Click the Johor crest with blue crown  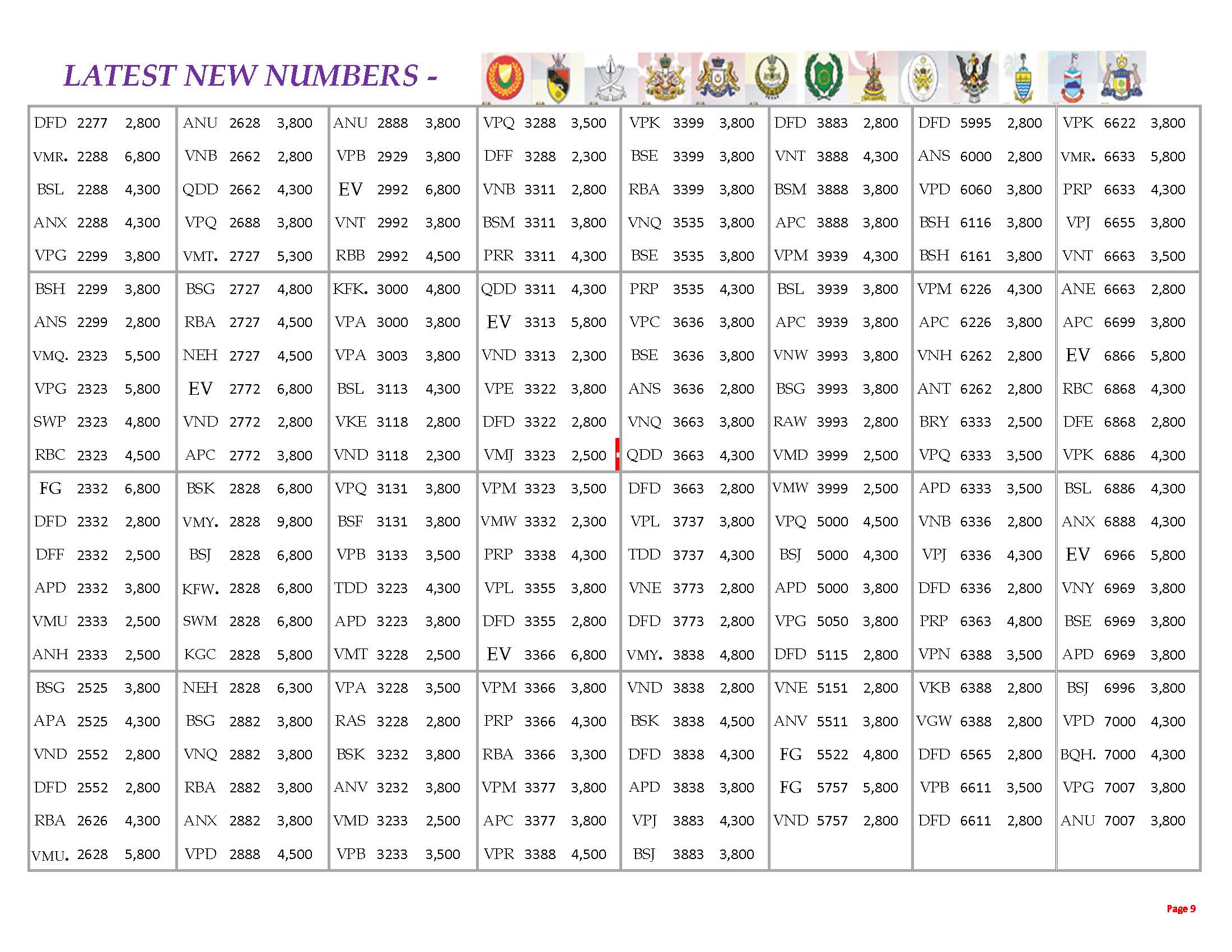click(x=717, y=78)
